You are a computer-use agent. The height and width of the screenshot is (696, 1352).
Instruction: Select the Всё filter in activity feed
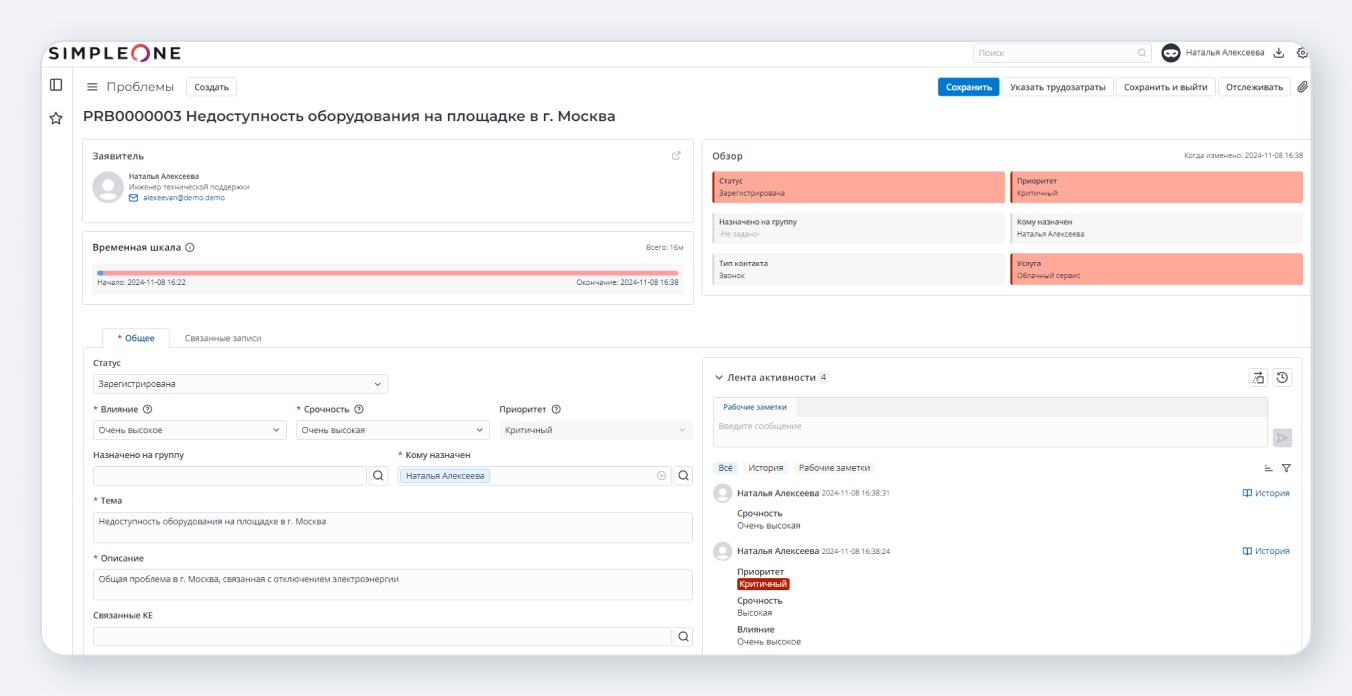point(726,468)
